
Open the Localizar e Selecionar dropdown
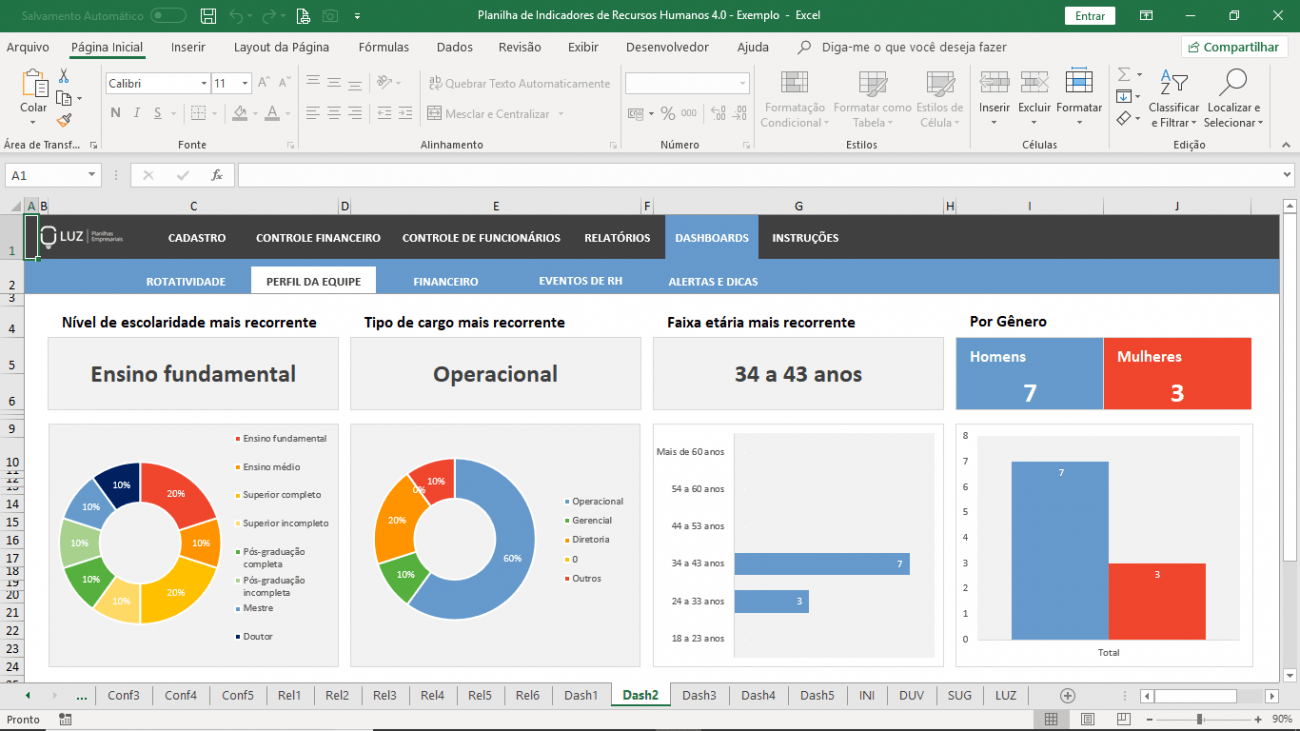[1234, 100]
